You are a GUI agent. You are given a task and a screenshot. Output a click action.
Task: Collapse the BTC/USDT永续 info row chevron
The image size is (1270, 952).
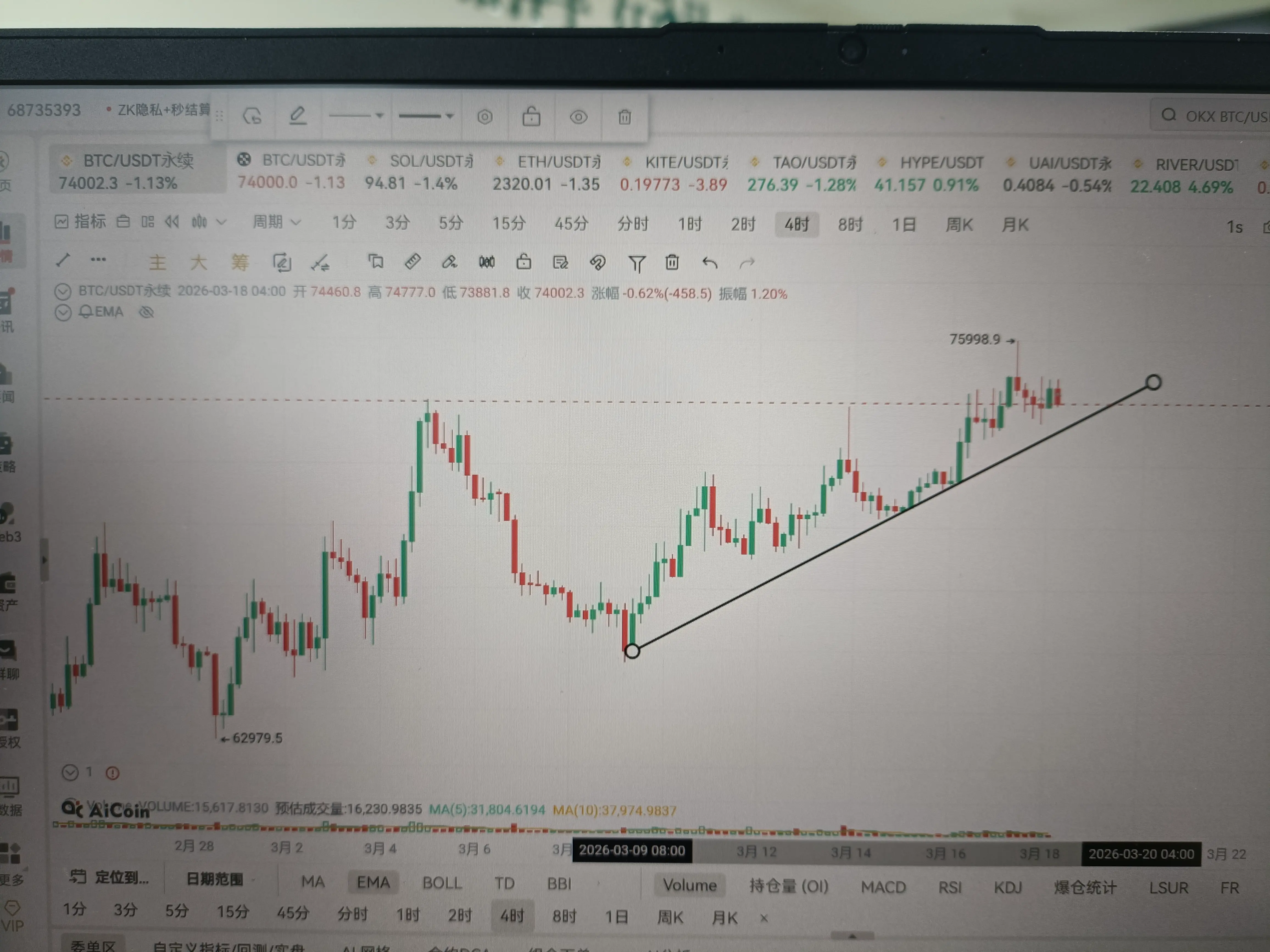point(63,292)
